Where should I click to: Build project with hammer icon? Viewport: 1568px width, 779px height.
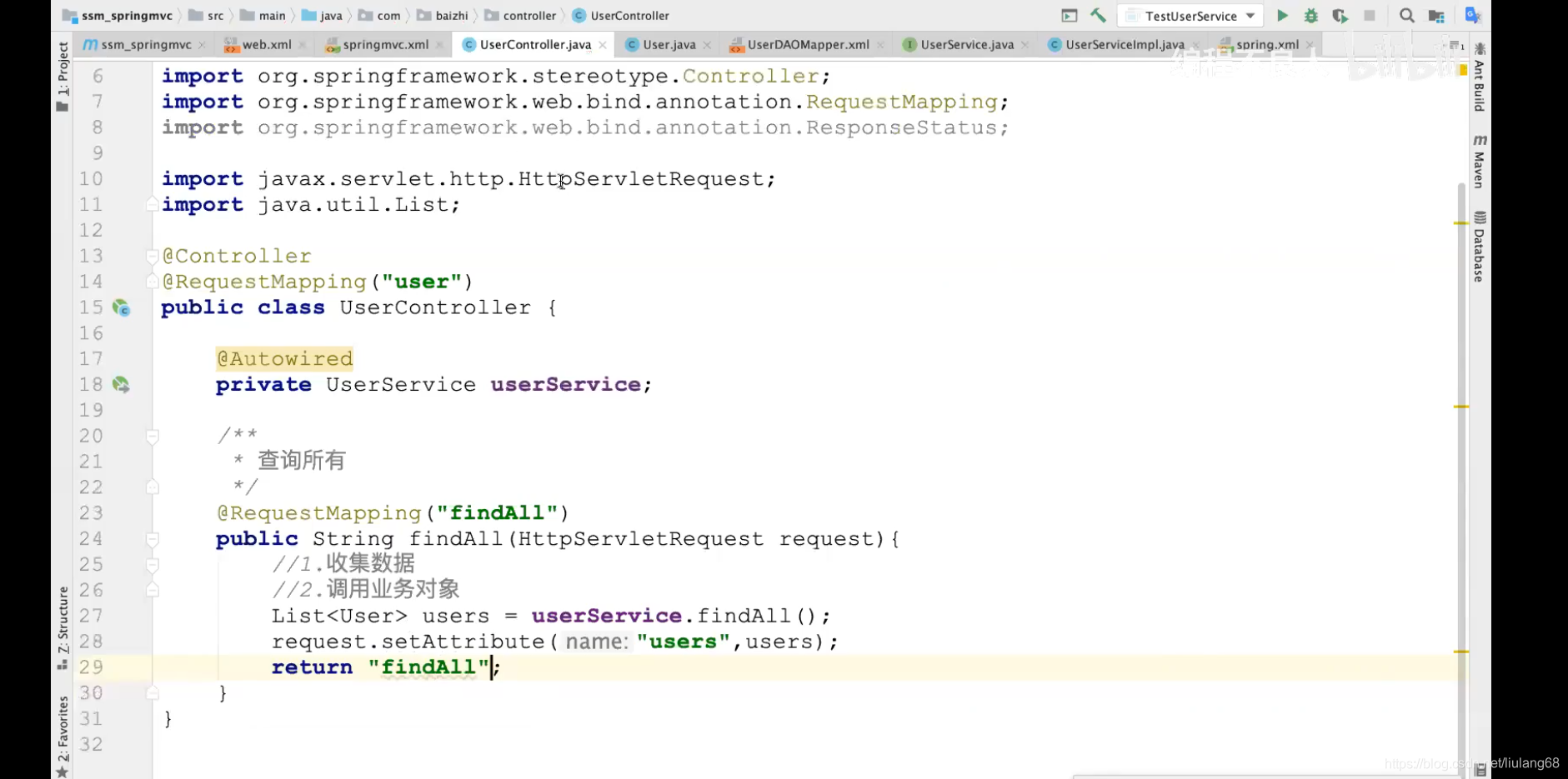tap(1099, 16)
